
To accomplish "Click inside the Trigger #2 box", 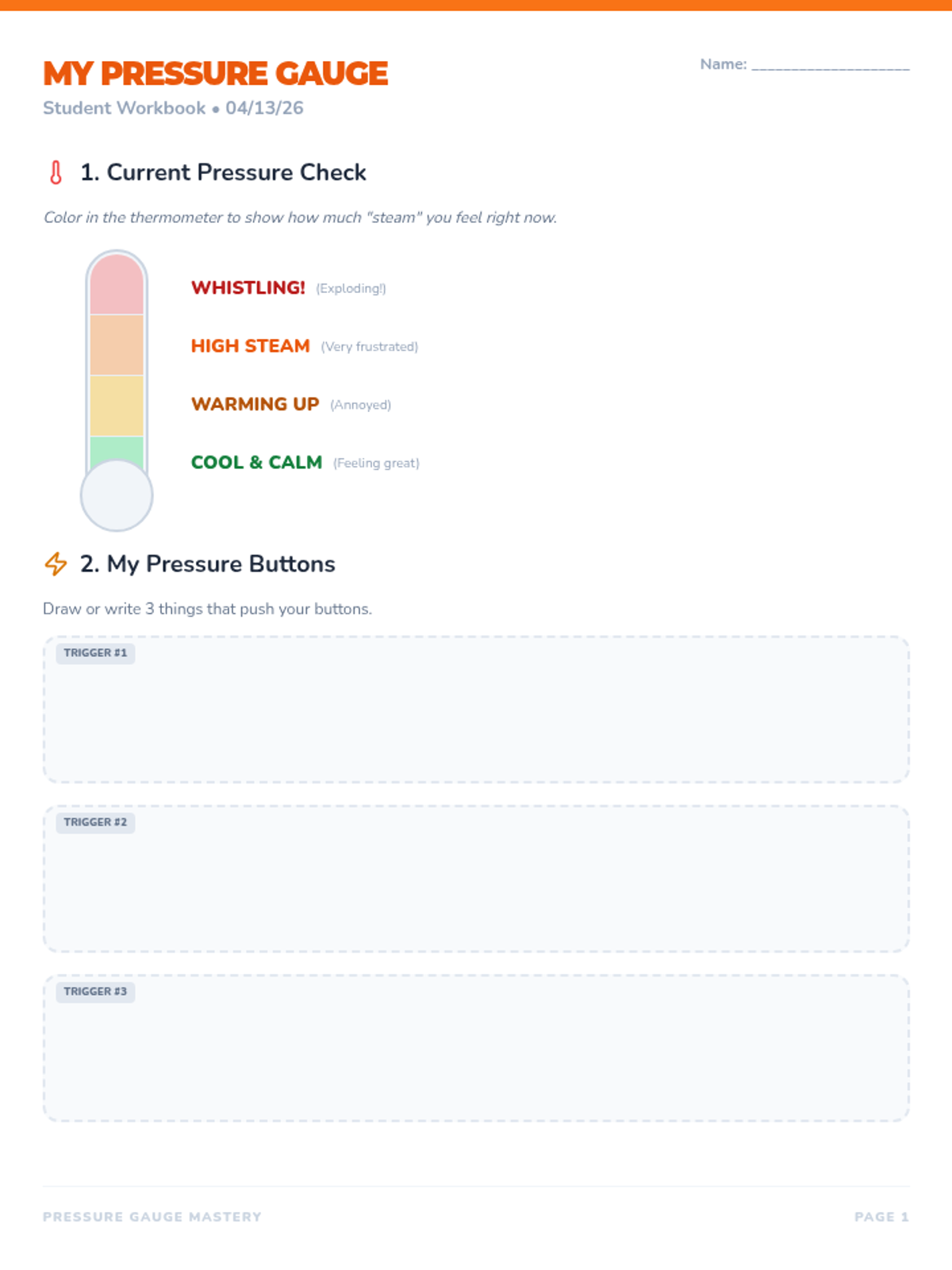I will pyautogui.click(x=476, y=887).
